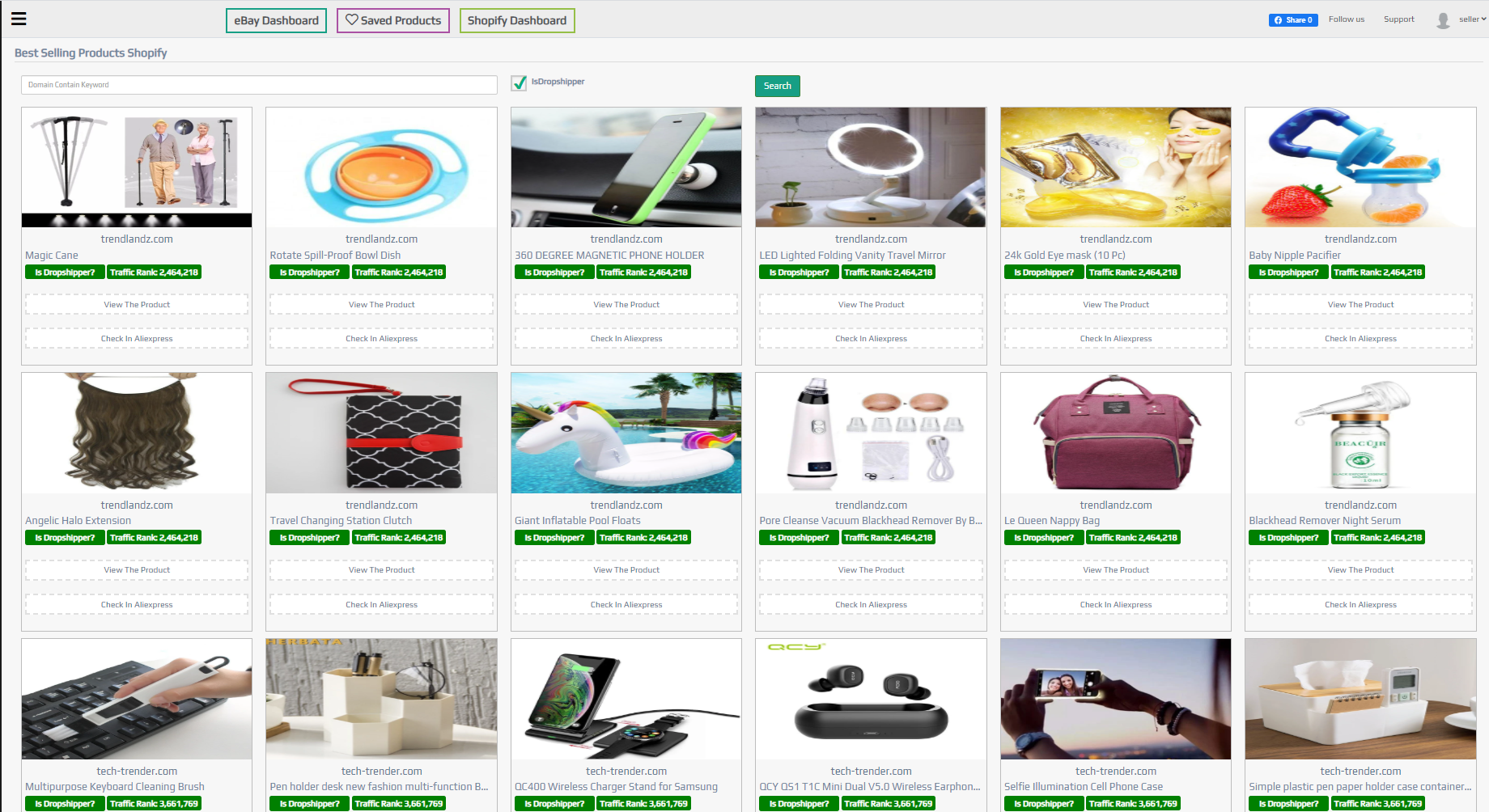Open the Rotate Spill-Proof Bowl Dish image
The image size is (1489, 812).
(x=382, y=167)
